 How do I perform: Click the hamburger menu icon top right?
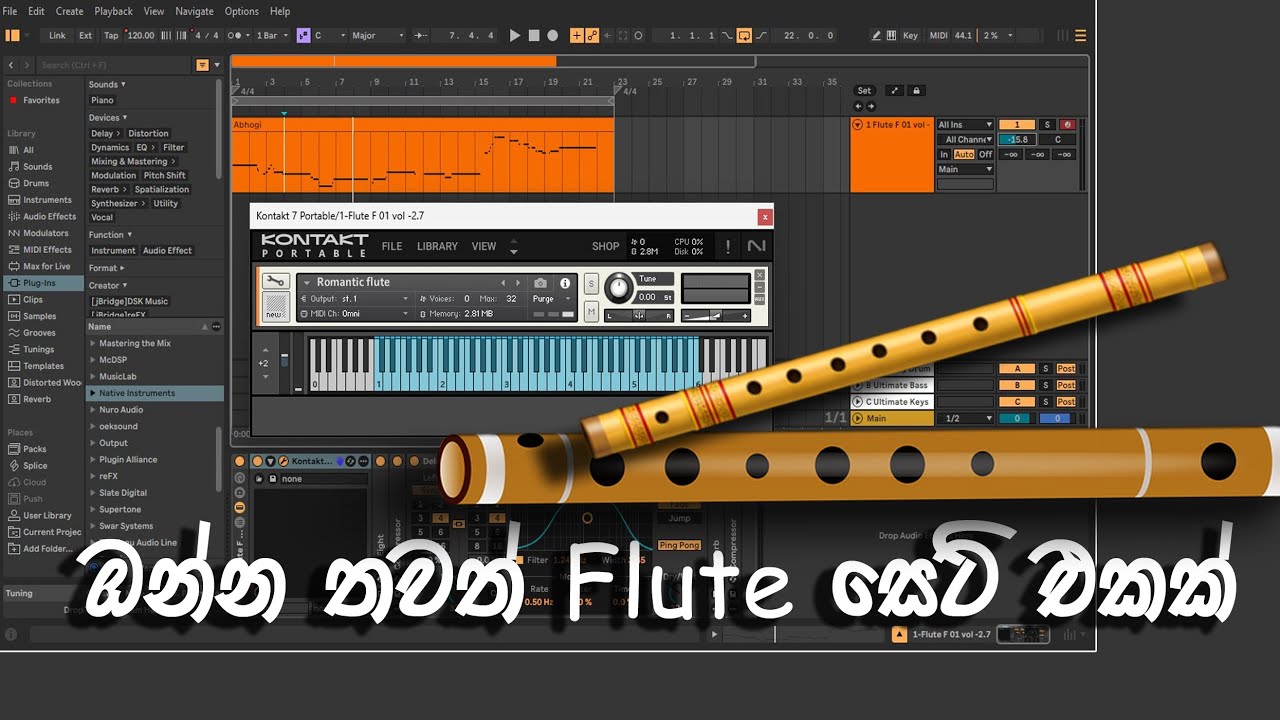coord(1080,35)
